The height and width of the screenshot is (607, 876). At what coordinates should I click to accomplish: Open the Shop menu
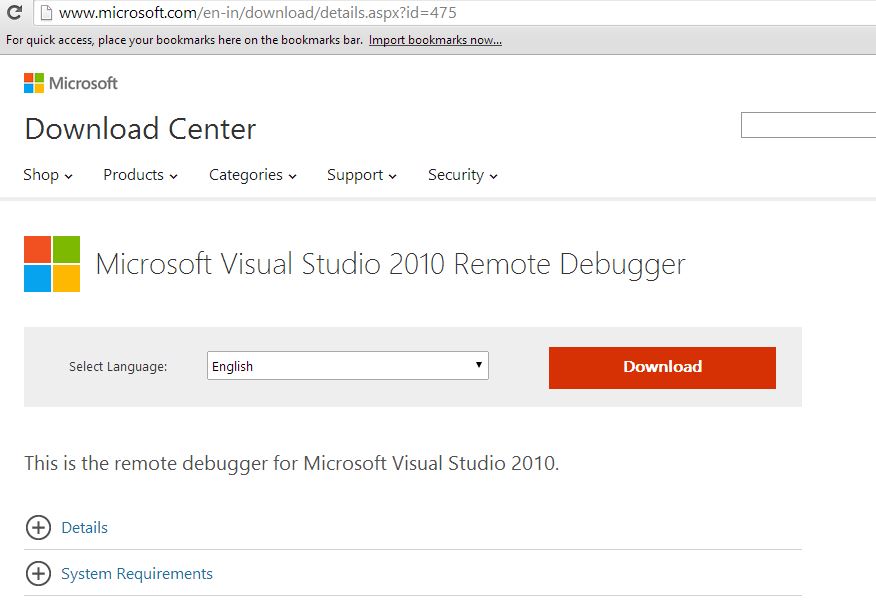coord(48,175)
